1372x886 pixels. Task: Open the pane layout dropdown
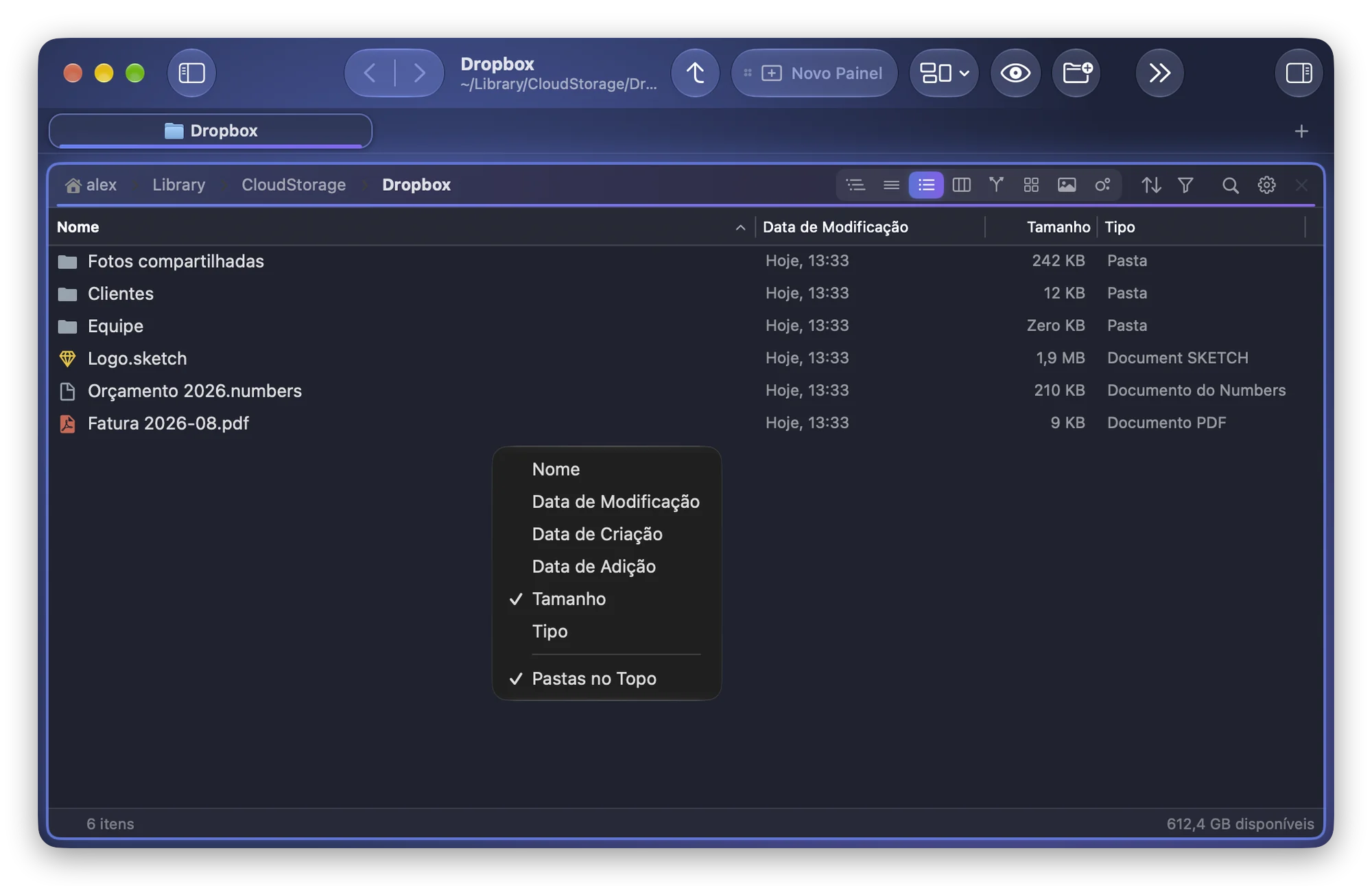[944, 73]
